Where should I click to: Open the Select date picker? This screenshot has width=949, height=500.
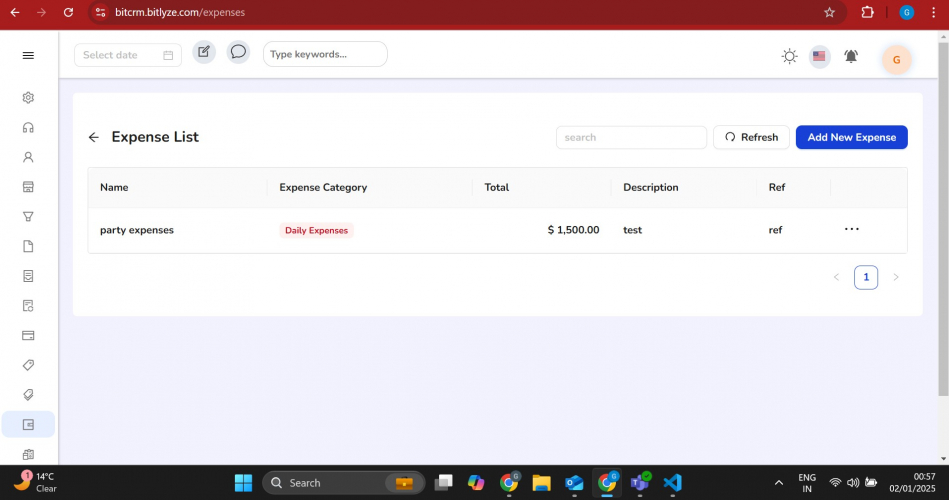click(128, 55)
